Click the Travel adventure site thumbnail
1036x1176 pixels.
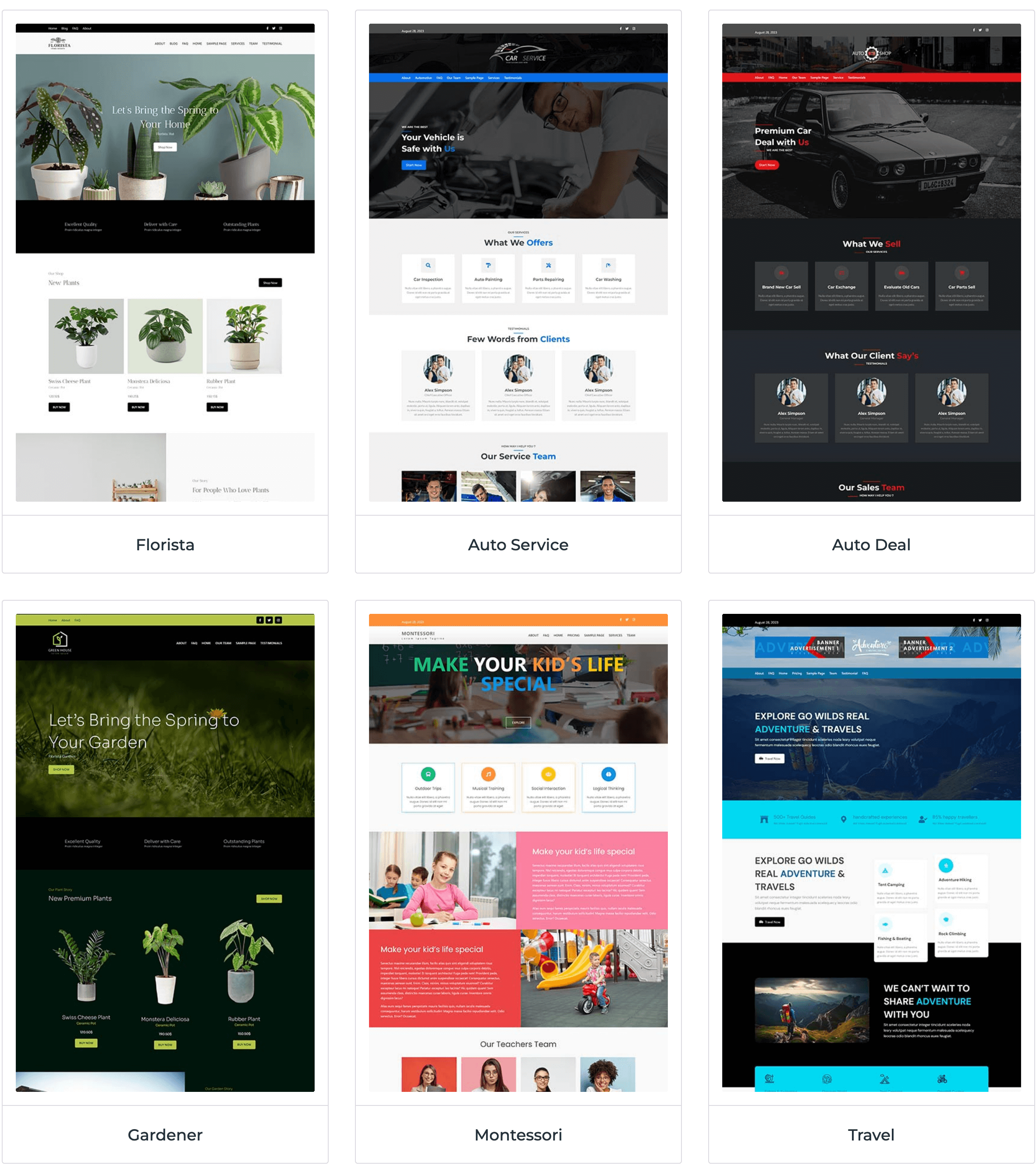click(x=865, y=848)
